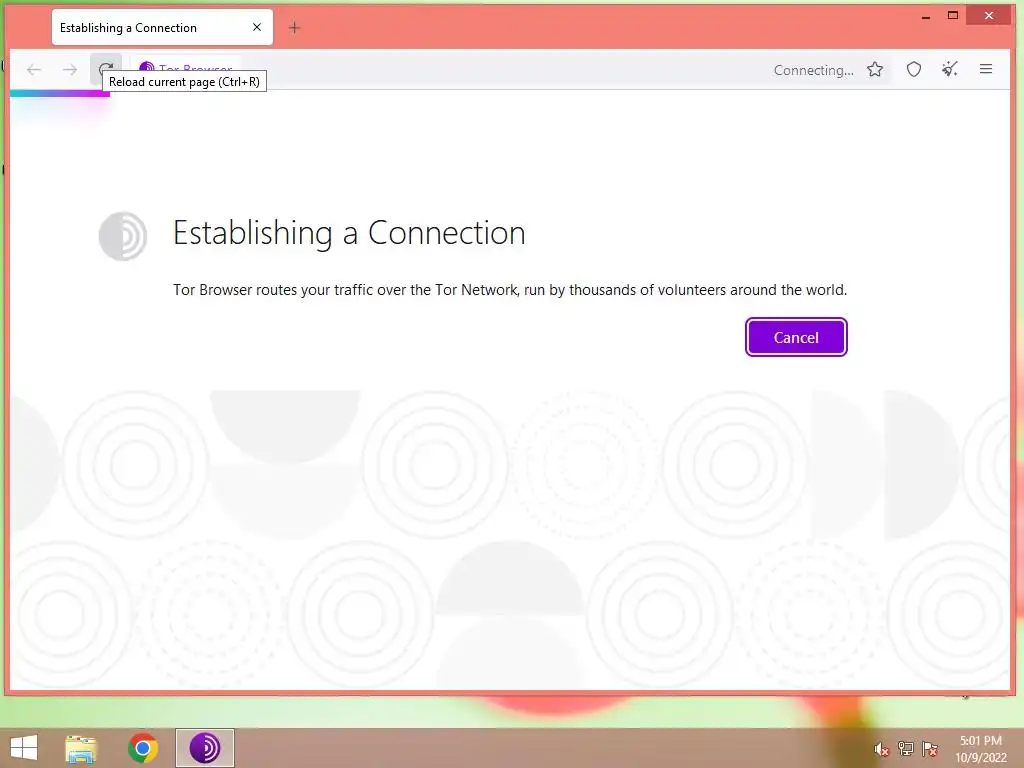Maximize the Tor Browser window
This screenshot has width=1024, height=768.
[x=953, y=16]
